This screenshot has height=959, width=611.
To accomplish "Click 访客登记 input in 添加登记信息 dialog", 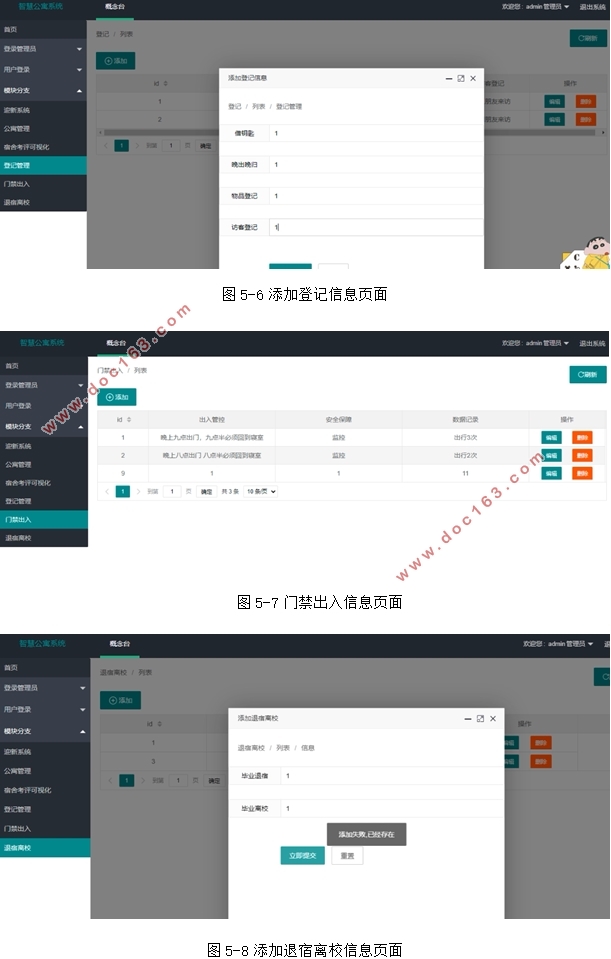I will pos(376,227).
